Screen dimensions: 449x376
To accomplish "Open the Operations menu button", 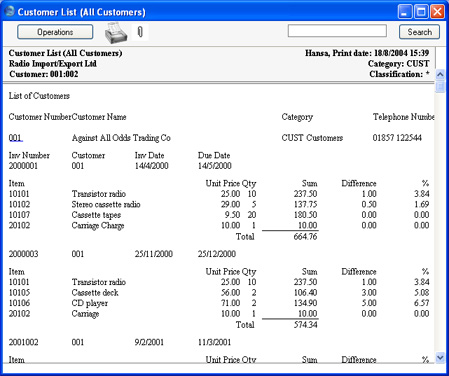I will (55, 32).
